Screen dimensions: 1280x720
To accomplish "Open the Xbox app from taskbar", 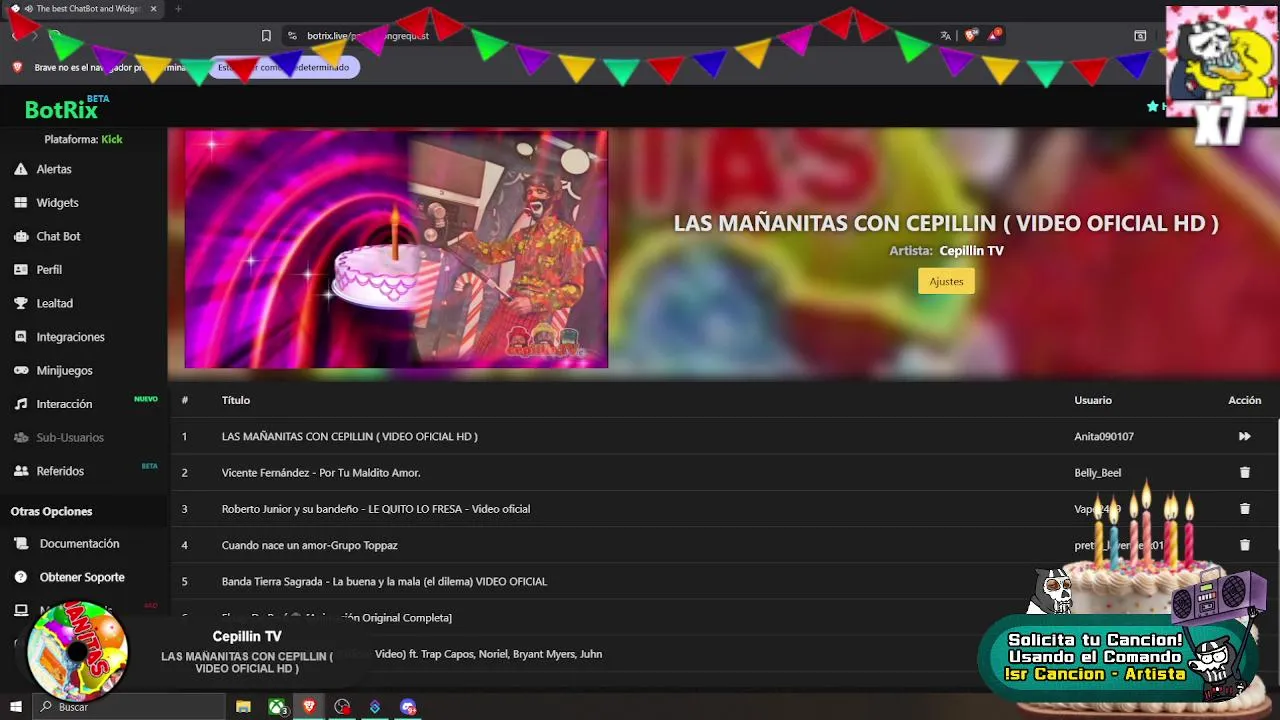I will (277, 707).
